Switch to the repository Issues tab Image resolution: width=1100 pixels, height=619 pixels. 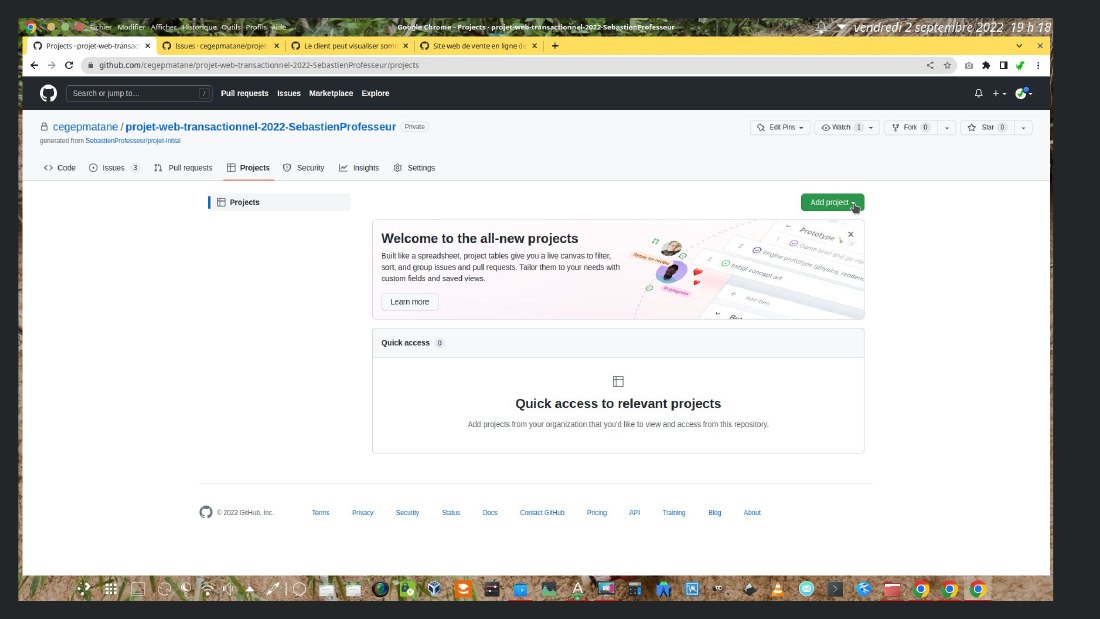coord(114,168)
